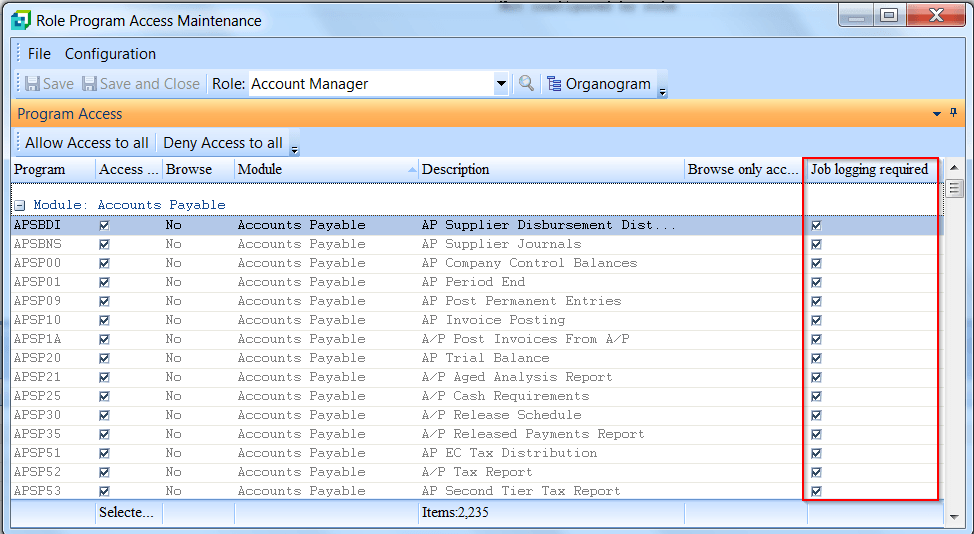Image resolution: width=974 pixels, height=534 pixels.
Task: Click the vertical scrollbar thumb
Action: coord(955,189)
